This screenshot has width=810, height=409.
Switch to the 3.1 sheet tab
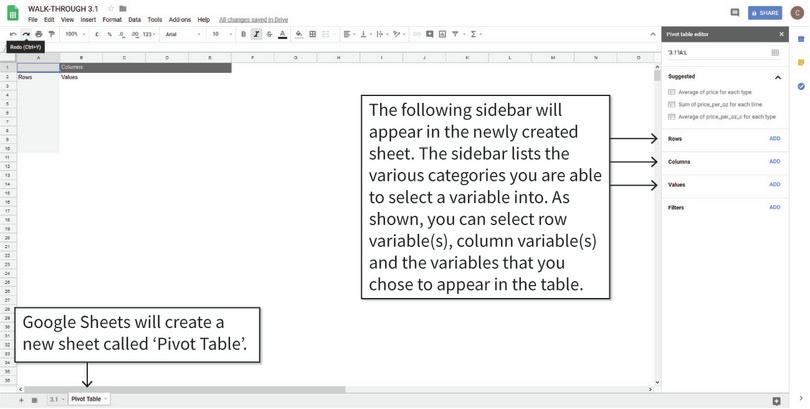(x=56, y=399)
